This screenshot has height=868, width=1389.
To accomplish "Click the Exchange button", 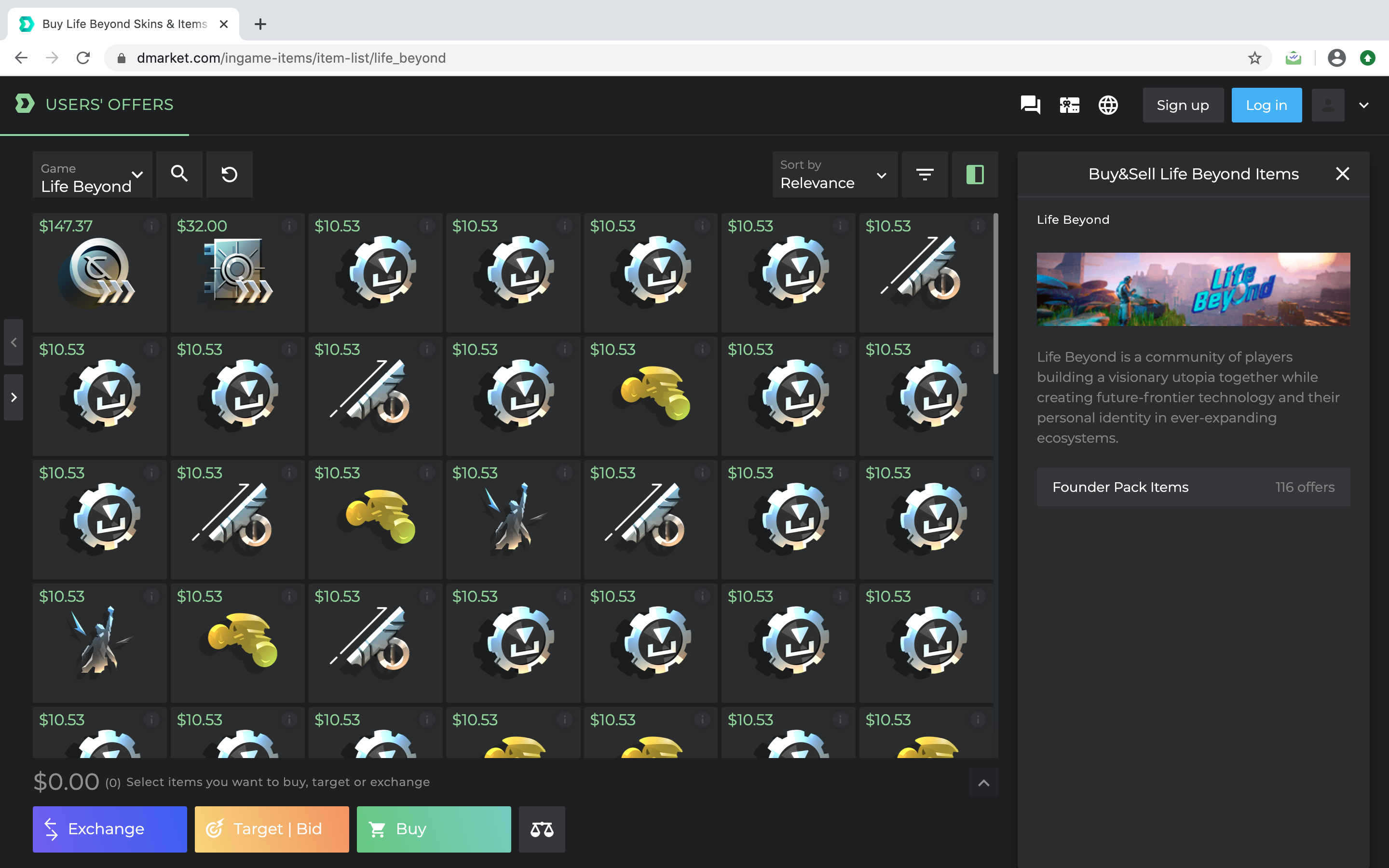I will coord(109,829).
